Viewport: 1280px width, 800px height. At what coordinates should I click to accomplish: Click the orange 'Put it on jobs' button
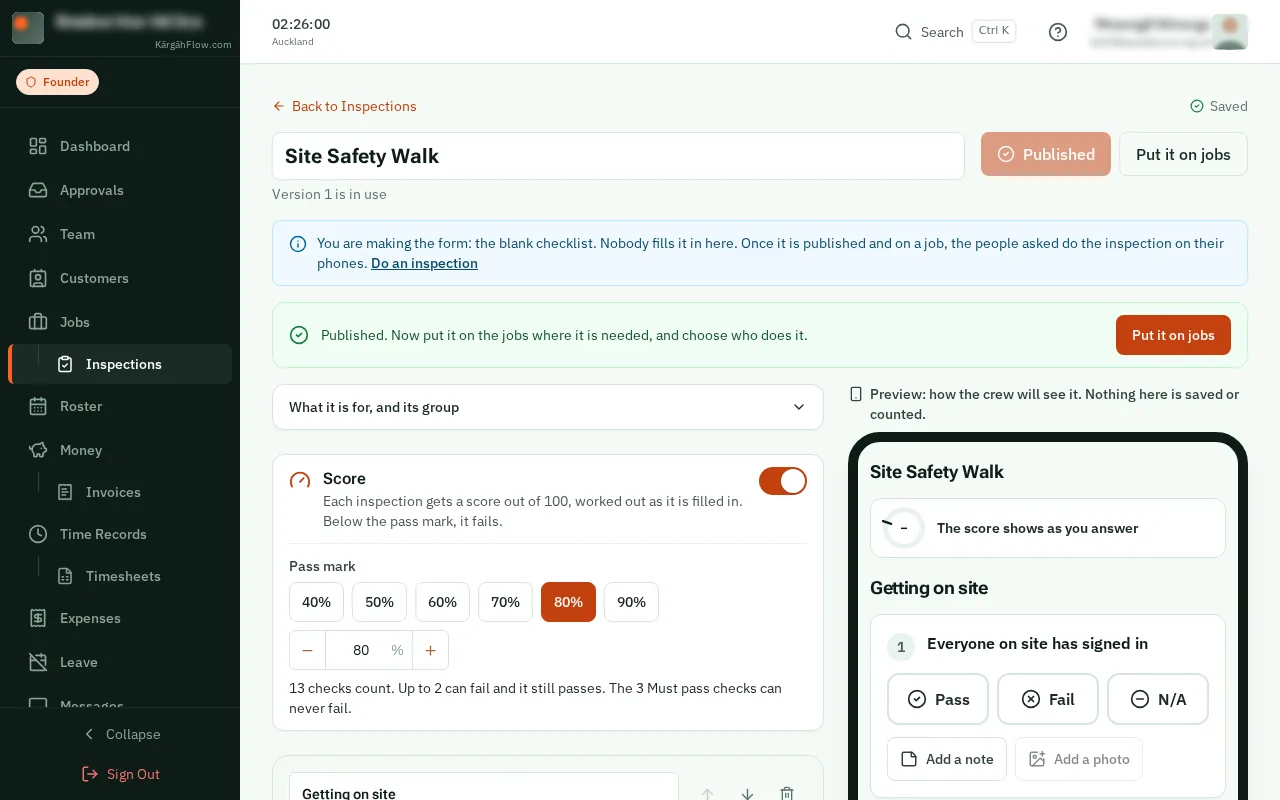[1173, 335]
